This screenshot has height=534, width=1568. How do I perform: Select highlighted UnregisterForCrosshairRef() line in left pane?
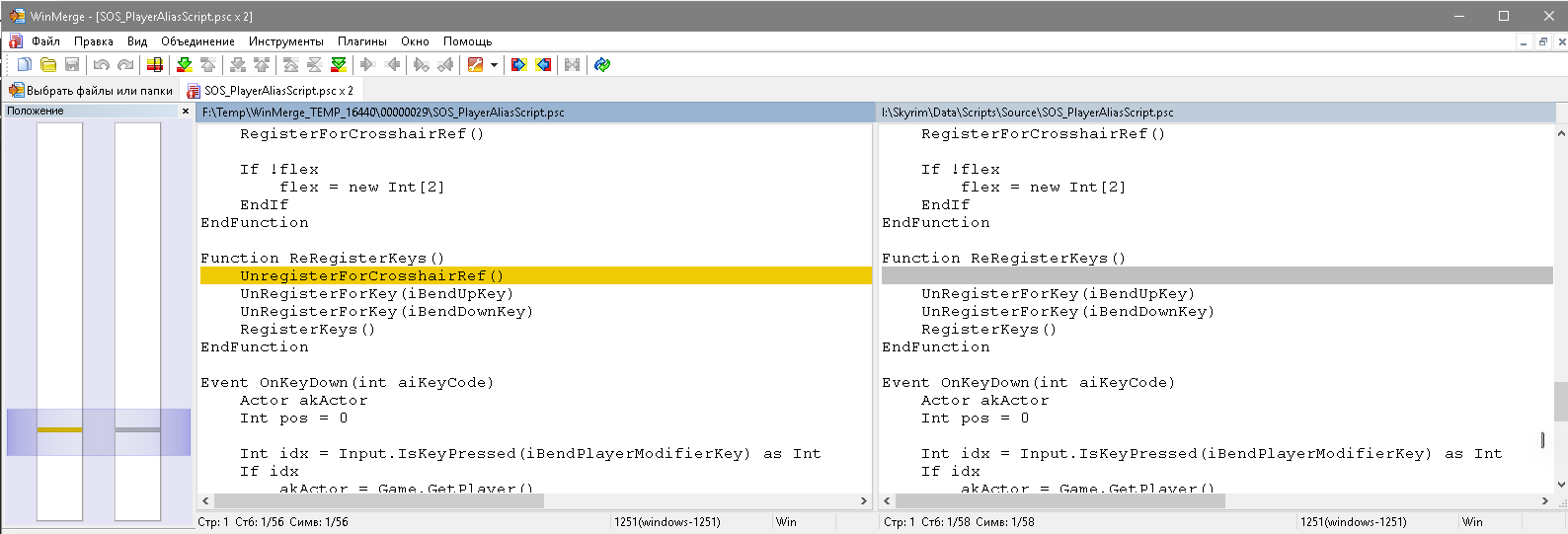pyautogui.click(x=371, y=276)
